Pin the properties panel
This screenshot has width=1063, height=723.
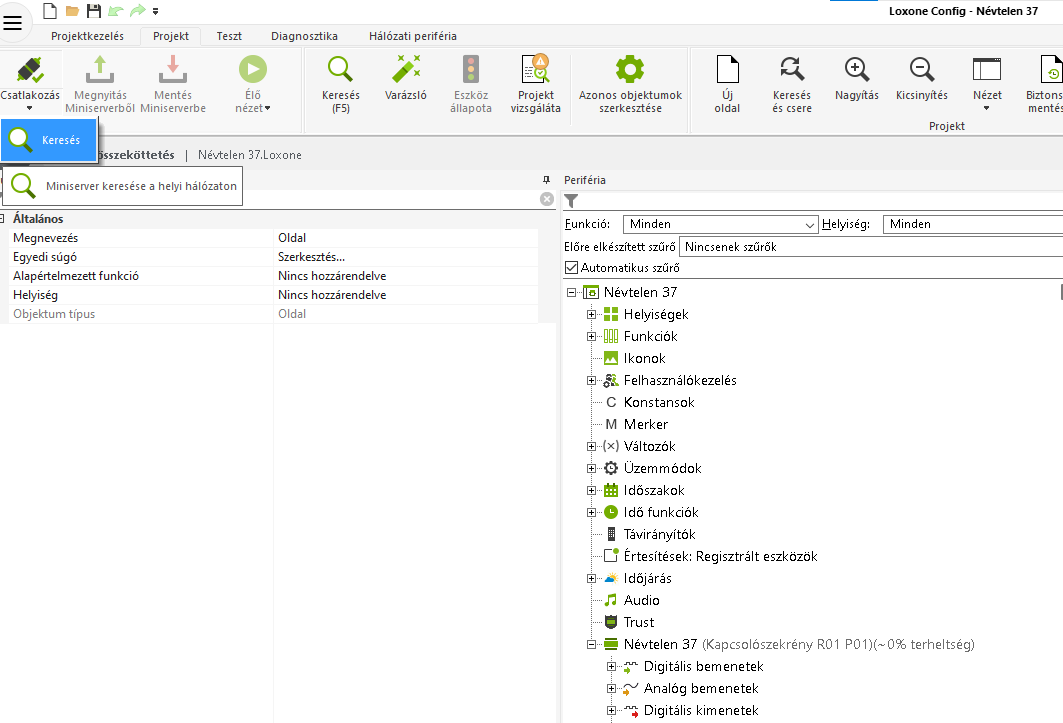(x=546, y=180)
